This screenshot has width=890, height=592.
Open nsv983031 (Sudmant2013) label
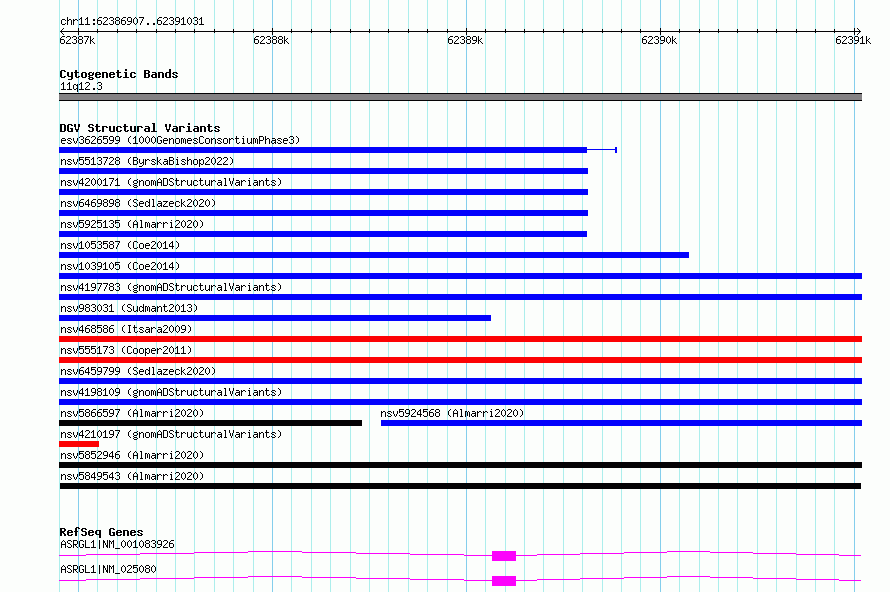pos(129,308)
